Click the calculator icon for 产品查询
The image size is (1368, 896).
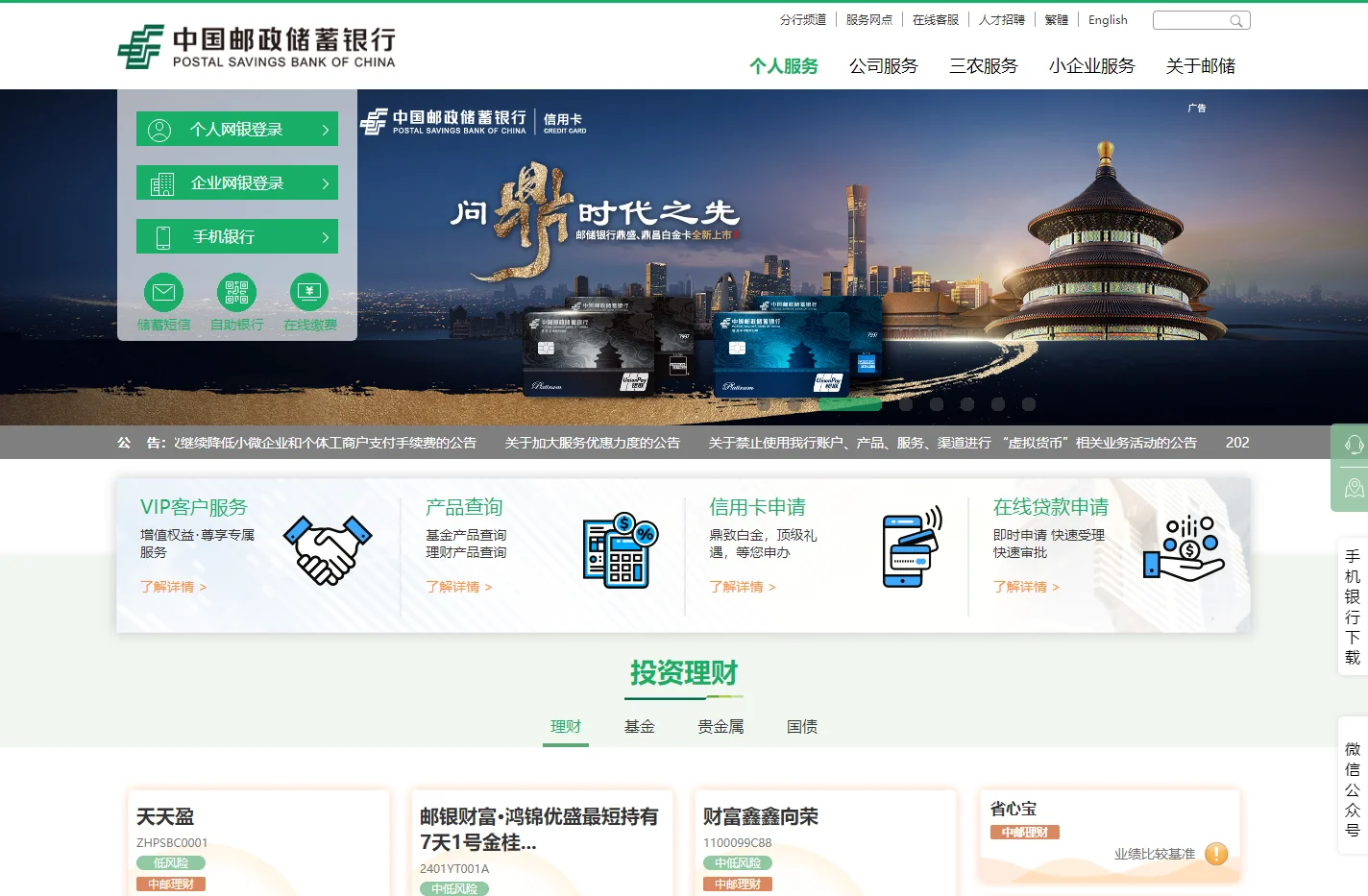point(621,550)
